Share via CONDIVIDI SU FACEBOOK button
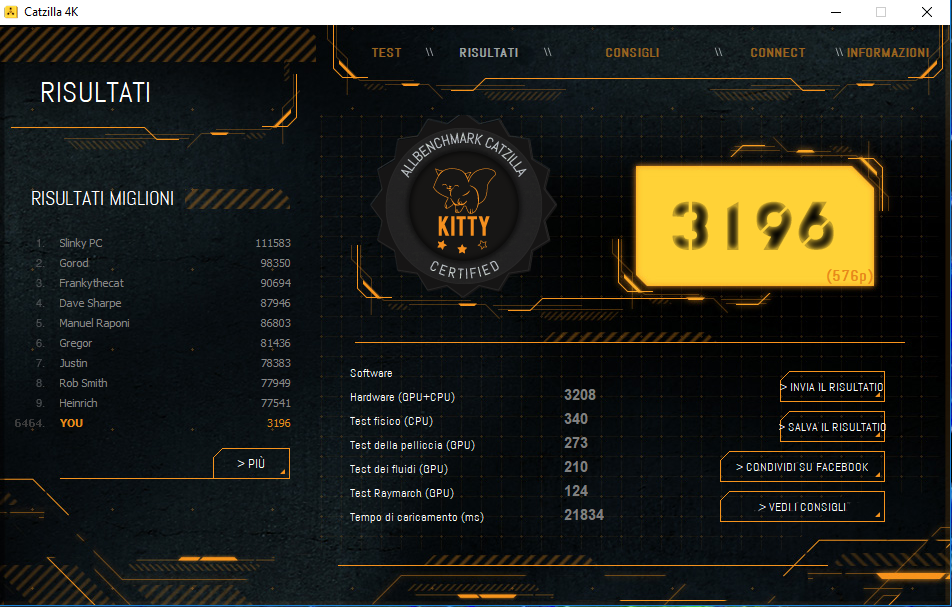This screenshot has width=952, height=607. (802, 467)
